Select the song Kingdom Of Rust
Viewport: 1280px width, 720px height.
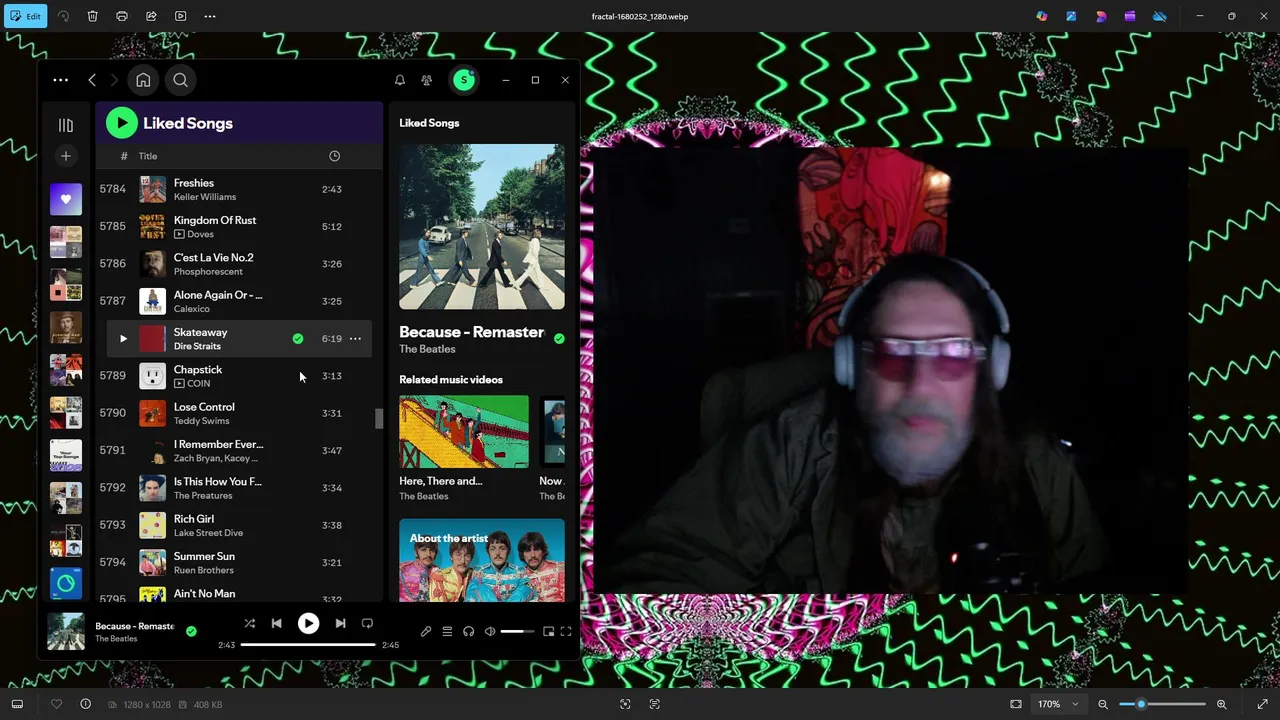click(x=215, y=220)
